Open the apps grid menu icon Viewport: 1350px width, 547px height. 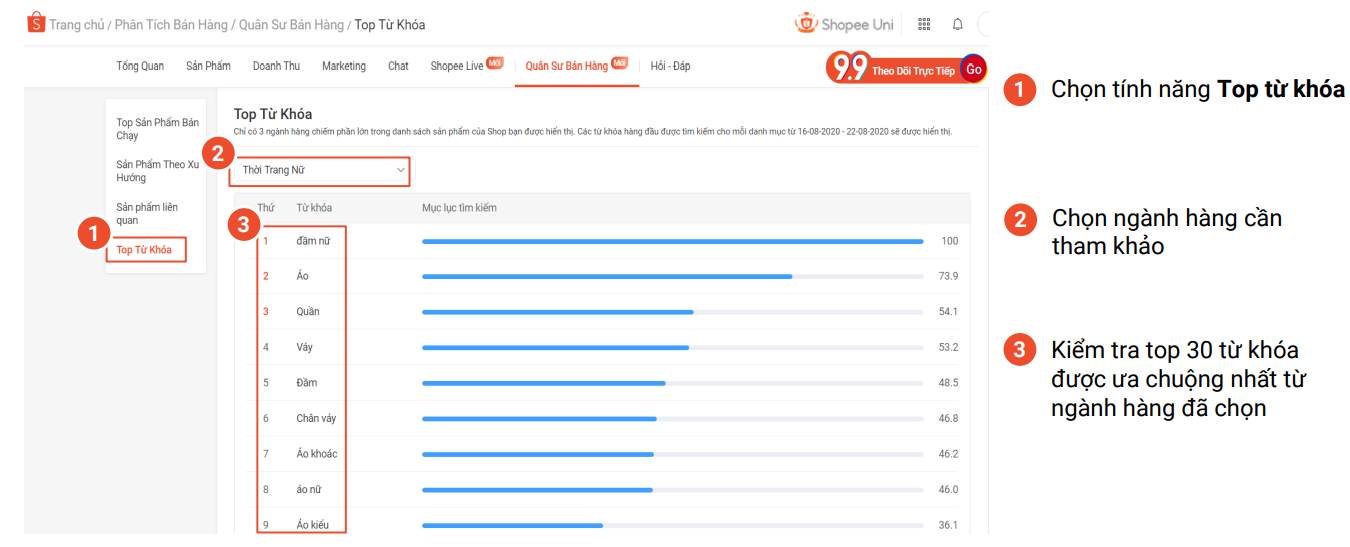click(x=924, y=24)
